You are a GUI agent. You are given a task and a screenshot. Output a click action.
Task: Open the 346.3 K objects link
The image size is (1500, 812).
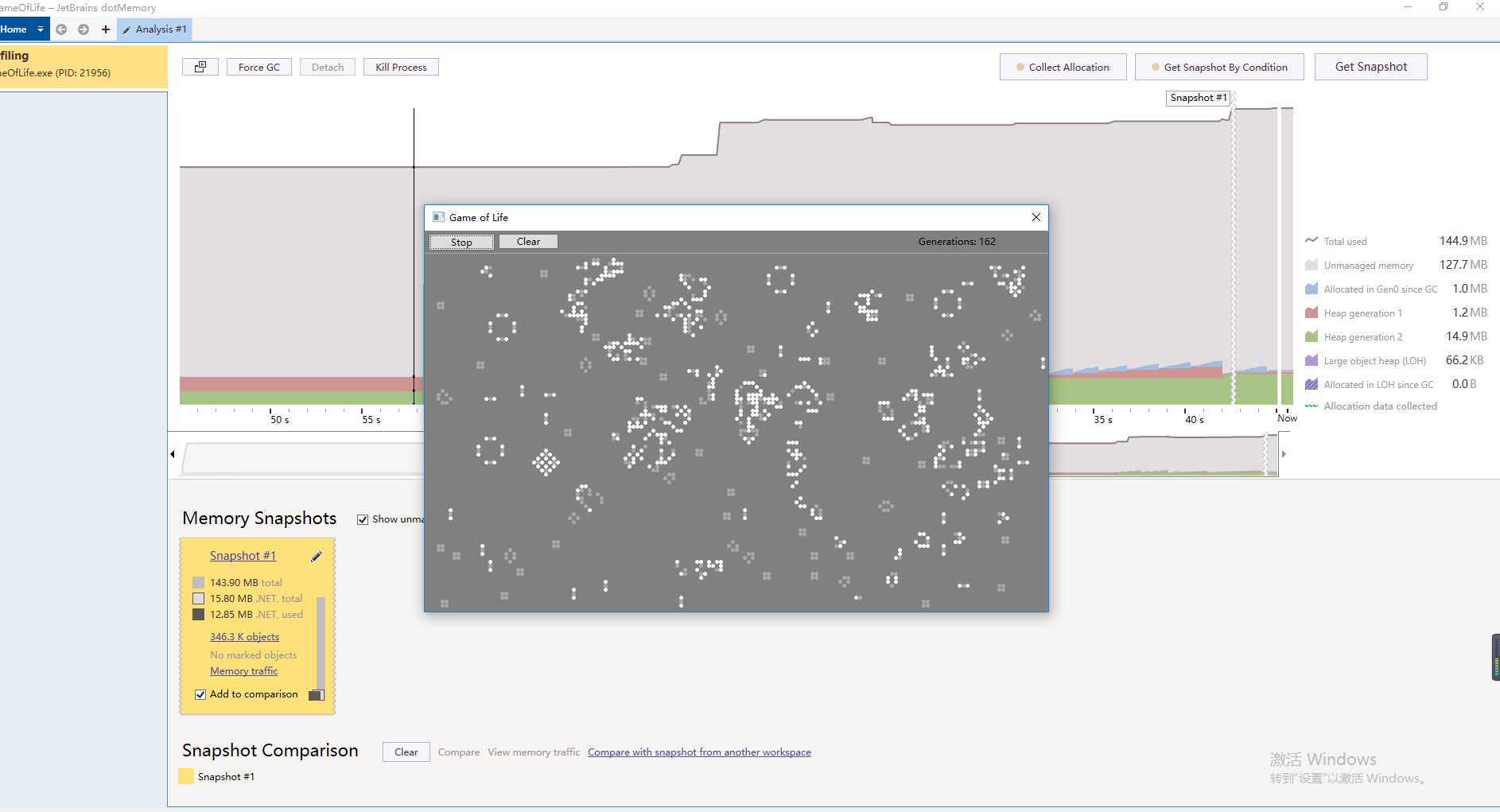point(244,637)
